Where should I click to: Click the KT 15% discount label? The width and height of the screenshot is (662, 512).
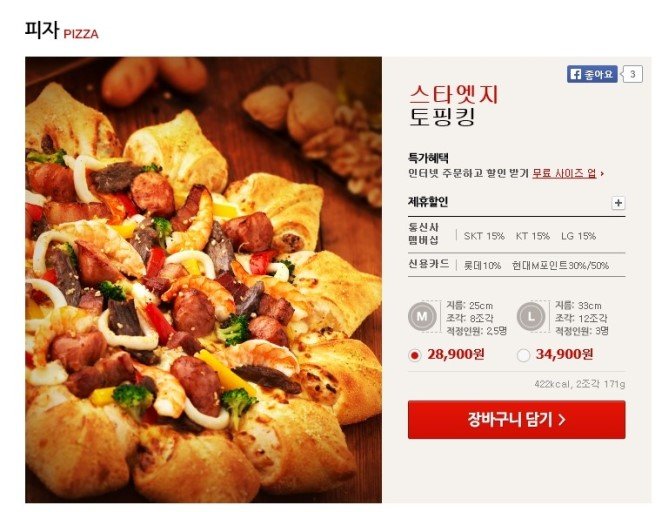point(532,236)
